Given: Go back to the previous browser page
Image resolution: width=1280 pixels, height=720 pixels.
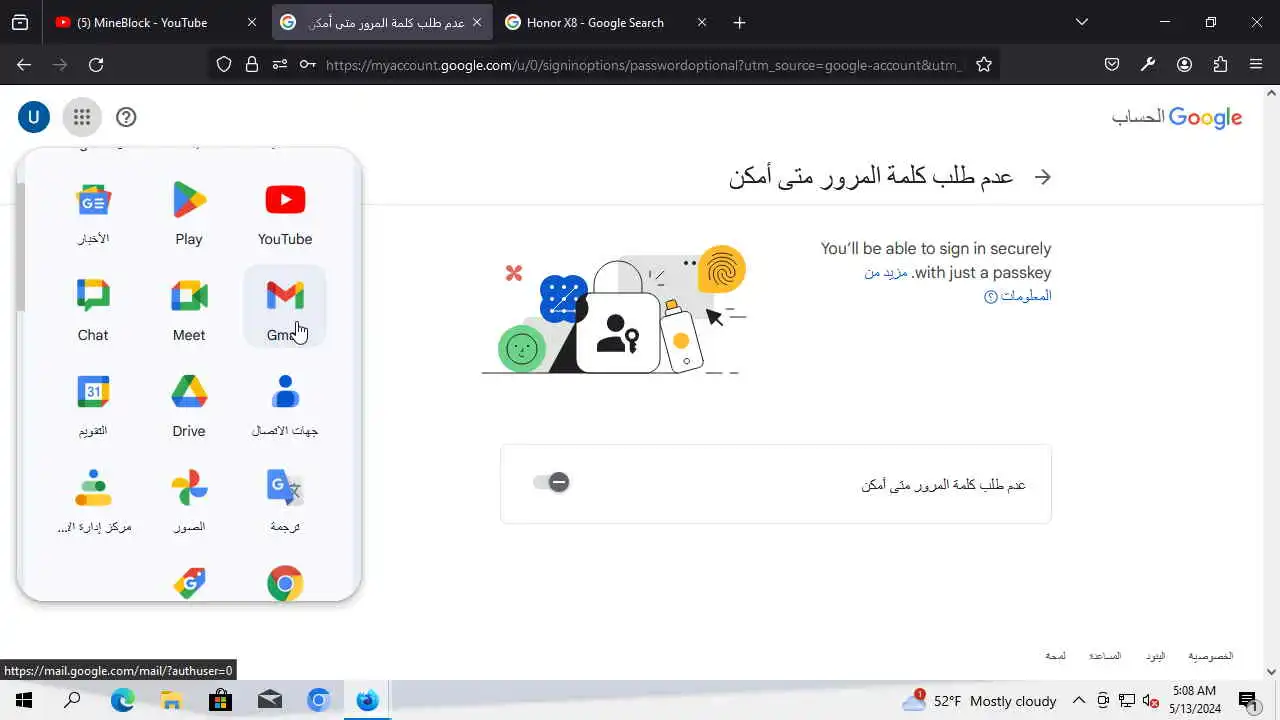Looking at the screenshot, I should [x=24, y=64].
